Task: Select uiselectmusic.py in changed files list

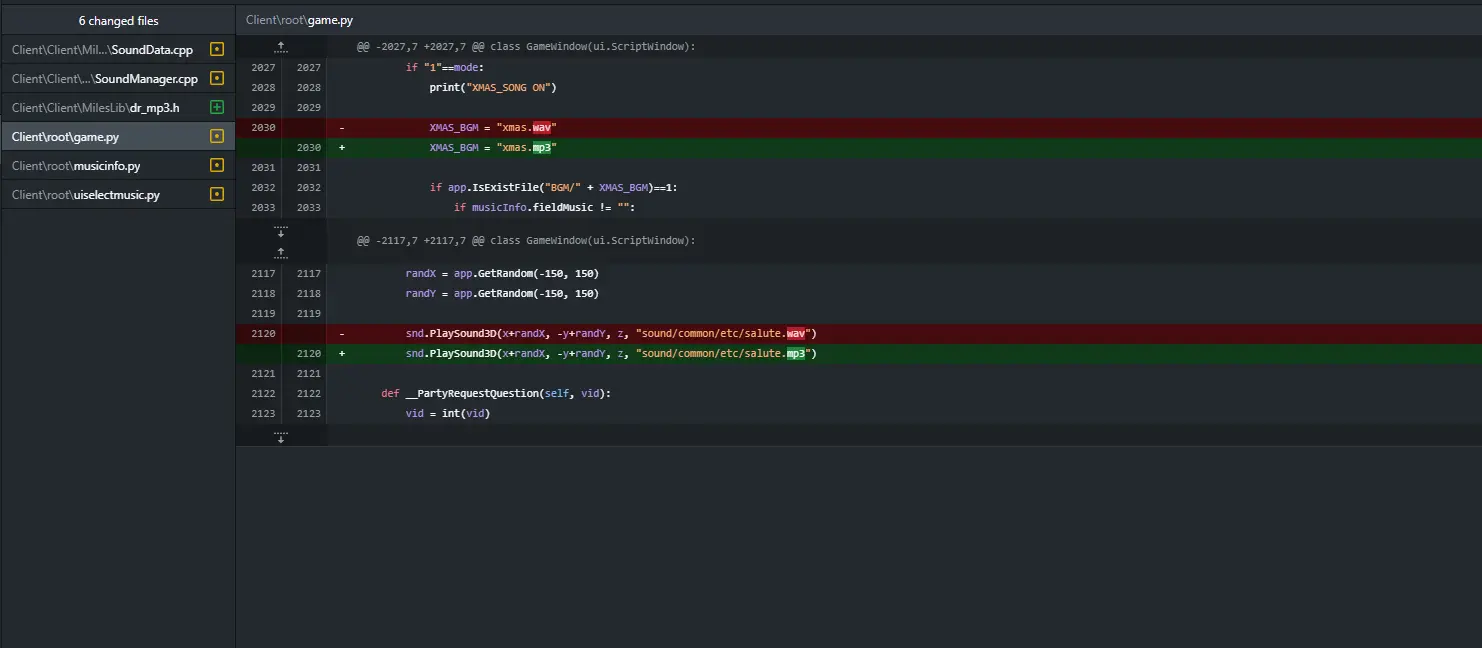Action: [118, 195]
